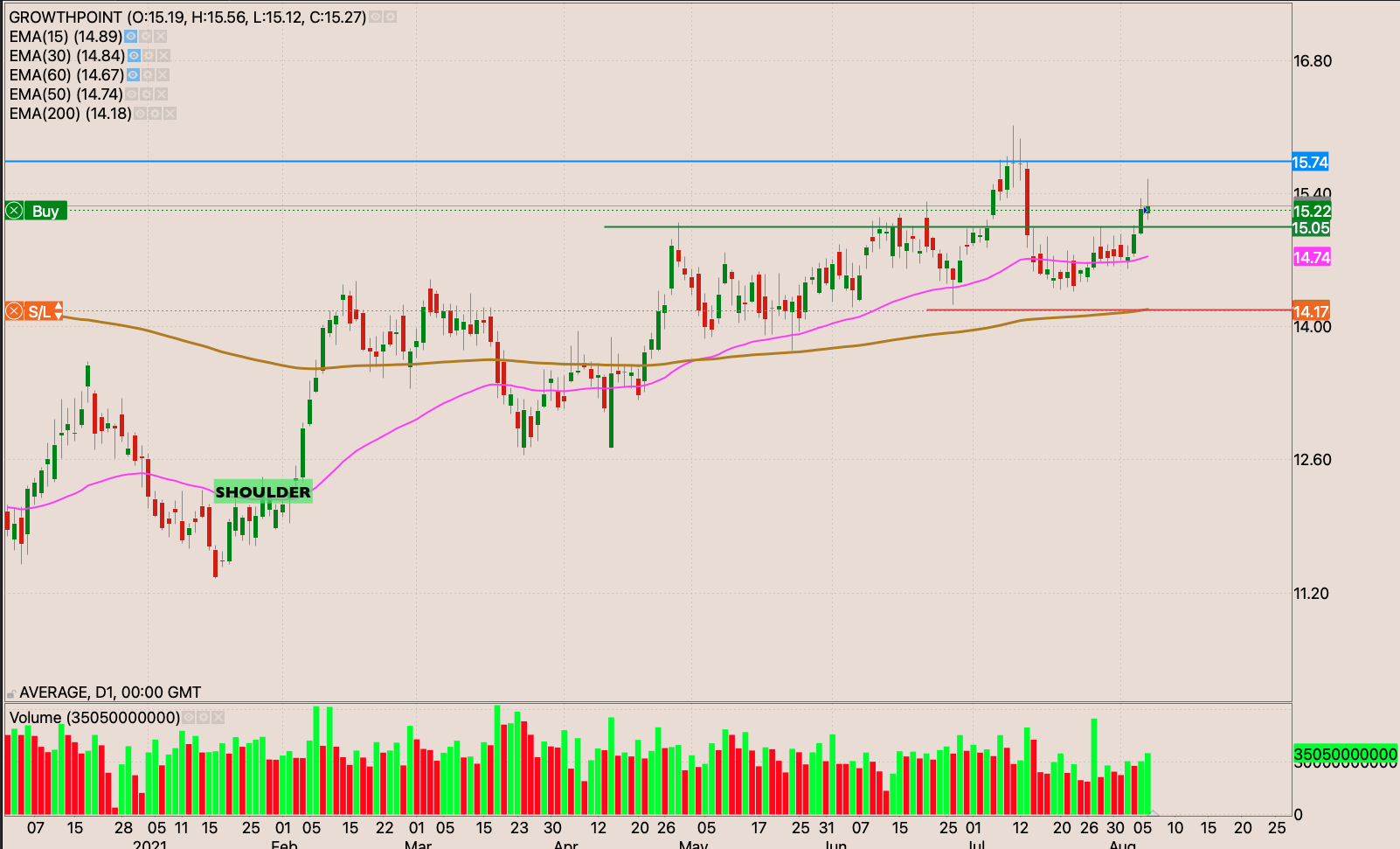Click the chart lock icon beside AVERAGE
The height and width of the screenshot is (849, 1400).
(x=11, y=693)
